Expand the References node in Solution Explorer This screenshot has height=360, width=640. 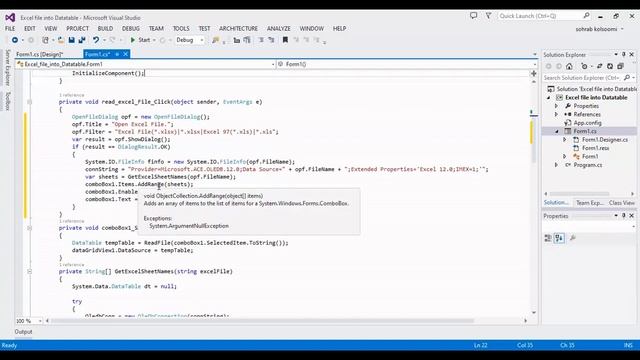tap(556, 115)
